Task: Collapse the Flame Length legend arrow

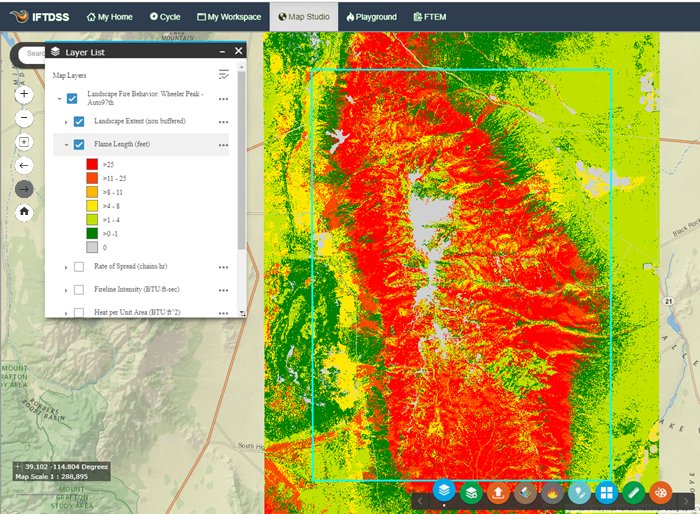Action: [66, 145]
